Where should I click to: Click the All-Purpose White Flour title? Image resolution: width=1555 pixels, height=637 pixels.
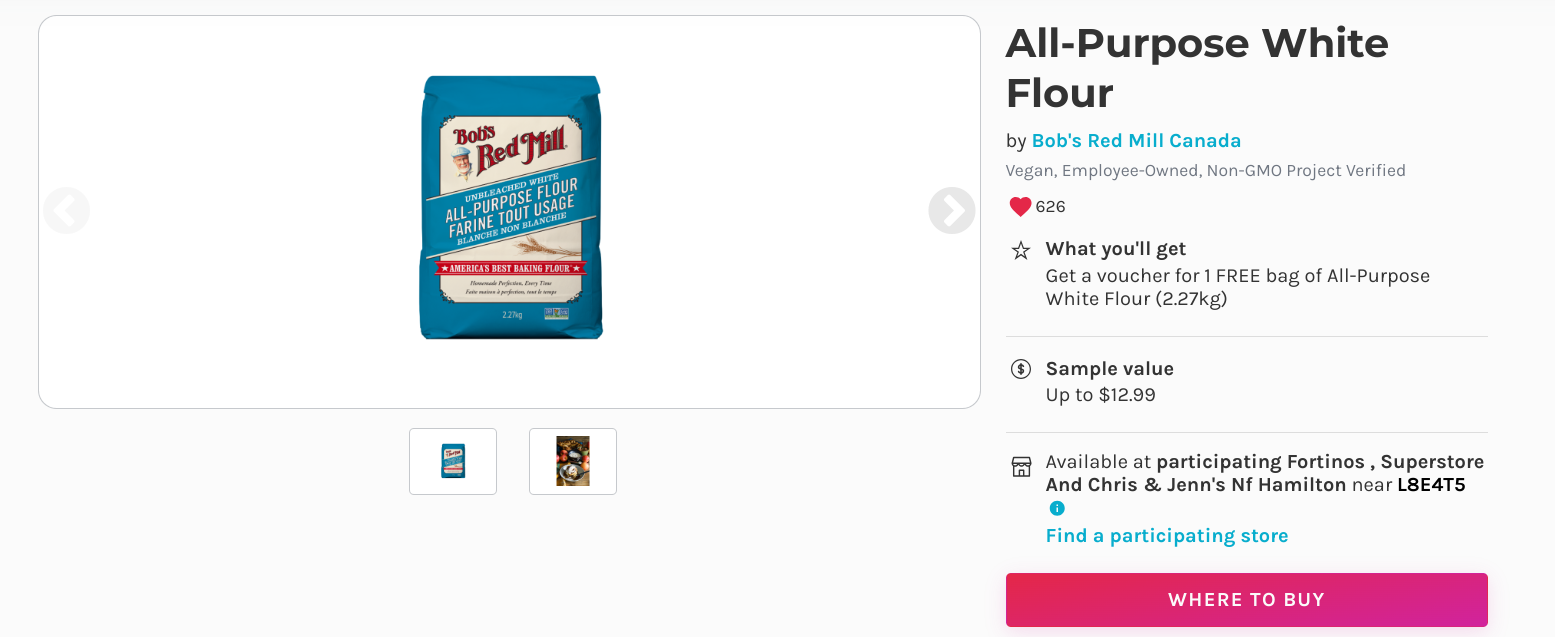point(1197,68)
